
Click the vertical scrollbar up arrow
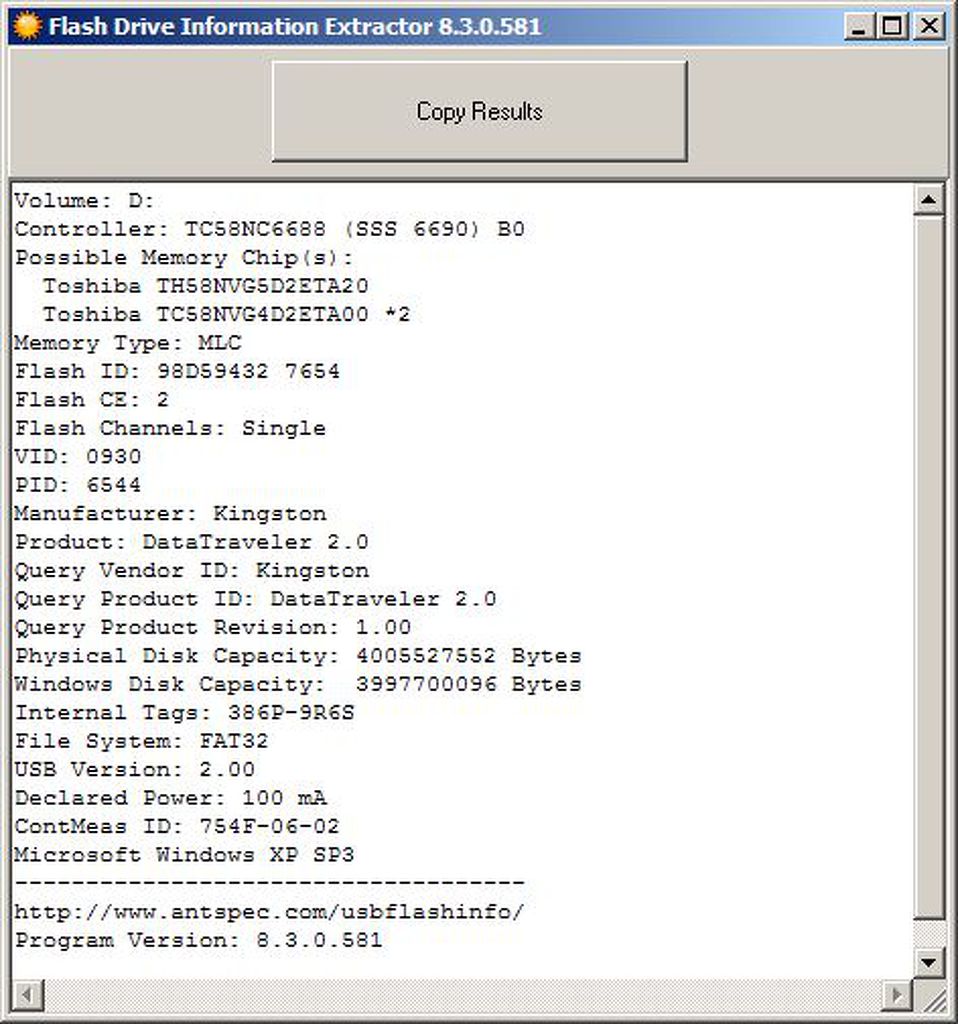tap(929, 200)
